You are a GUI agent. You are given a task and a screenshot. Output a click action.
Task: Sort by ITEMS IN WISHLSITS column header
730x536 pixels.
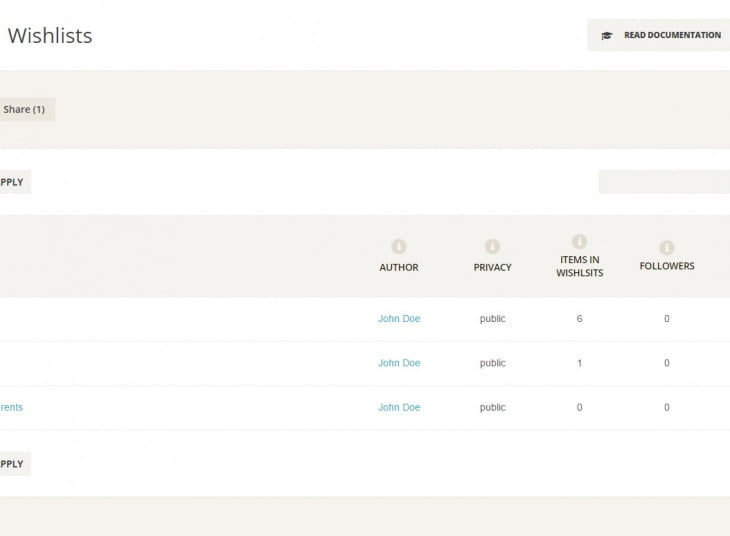[579, 266]
